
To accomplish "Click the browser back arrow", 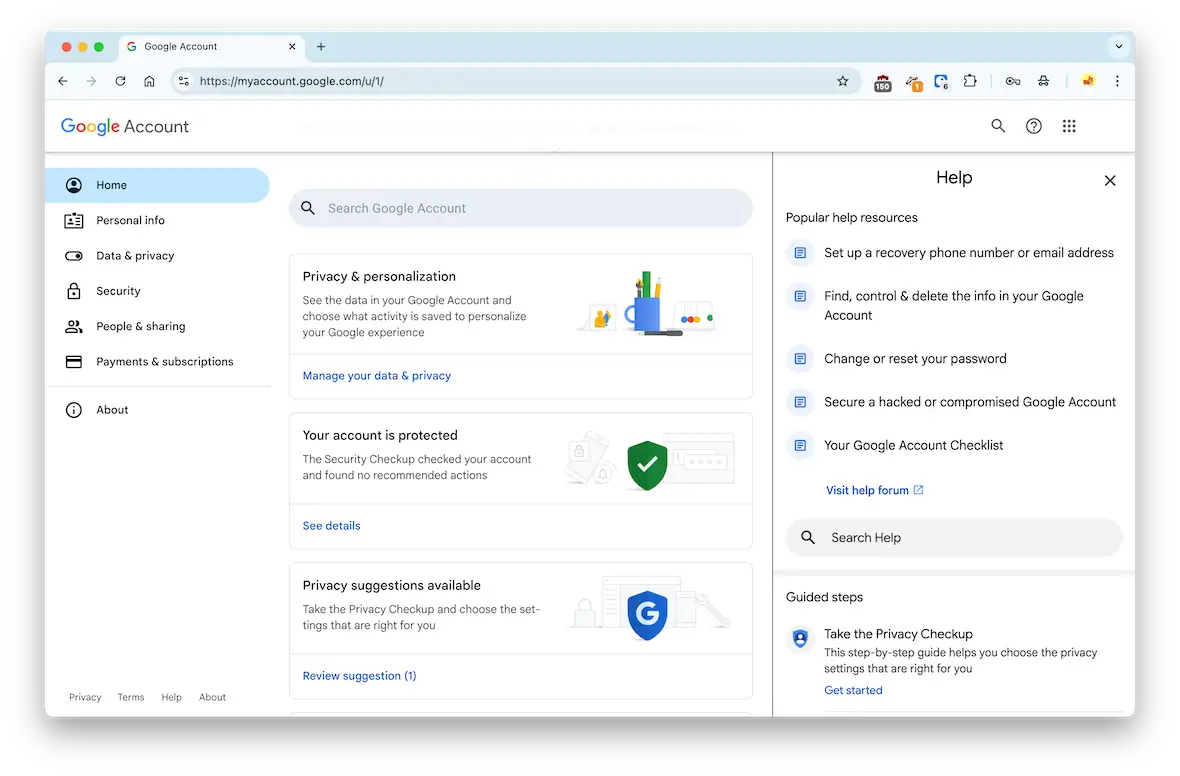I will tap(62, 81).
